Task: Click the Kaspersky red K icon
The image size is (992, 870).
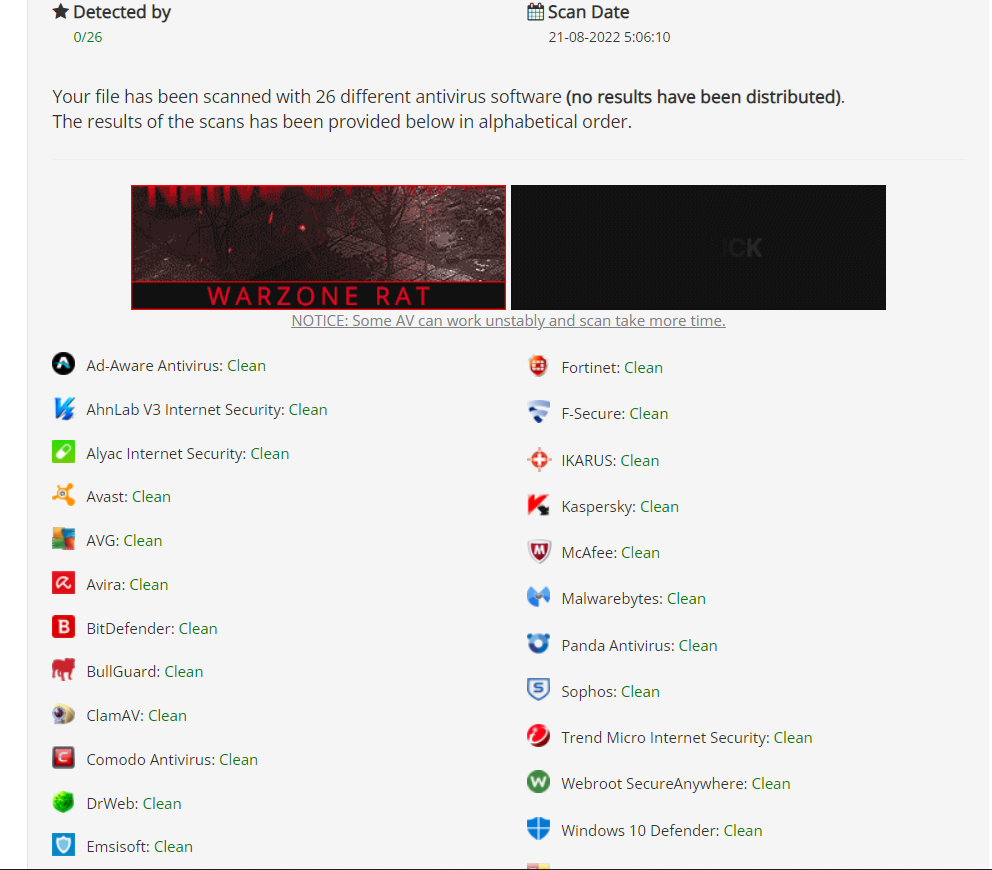Action: (538, 505)
